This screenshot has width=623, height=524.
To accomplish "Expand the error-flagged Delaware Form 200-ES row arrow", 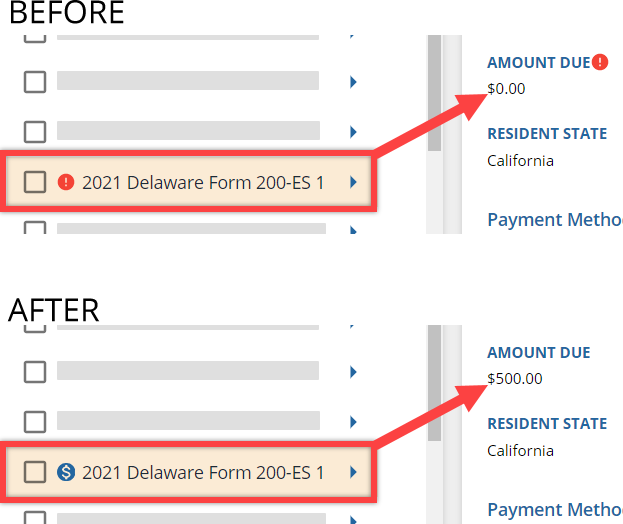I will click(x=353, y=182).
